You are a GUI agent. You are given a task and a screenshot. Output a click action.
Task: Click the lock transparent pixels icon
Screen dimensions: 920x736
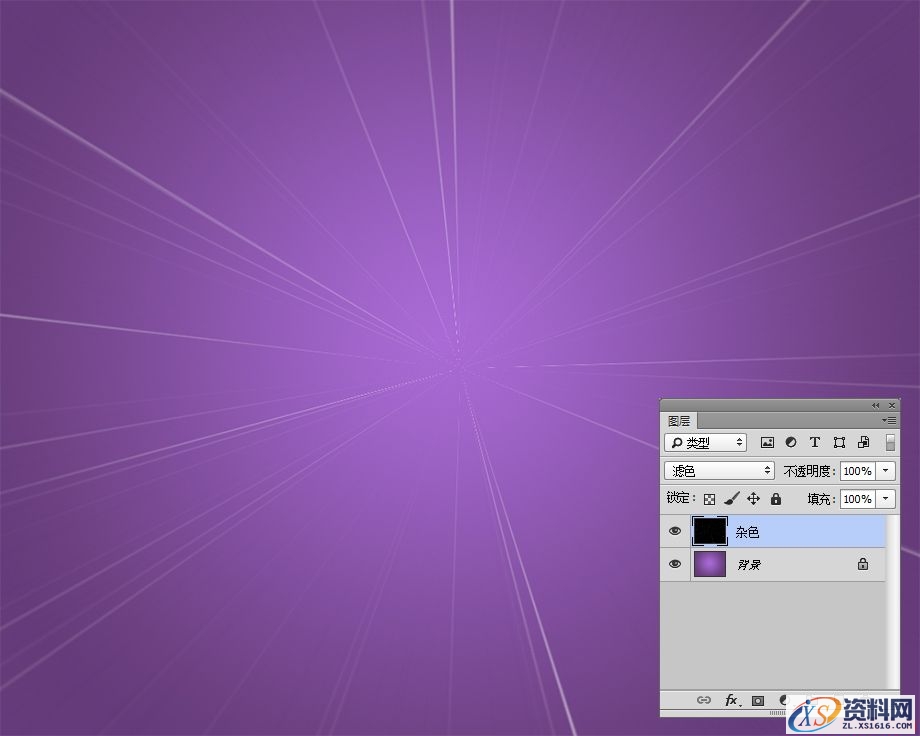709,499
